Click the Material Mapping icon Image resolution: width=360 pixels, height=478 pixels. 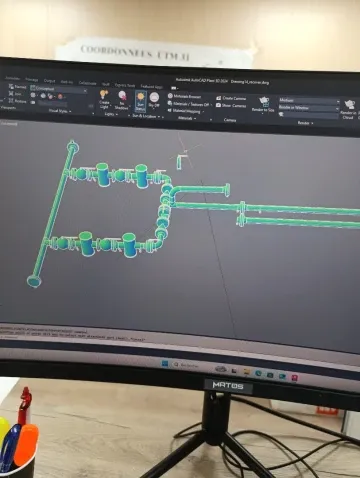(x=184, y=111)
